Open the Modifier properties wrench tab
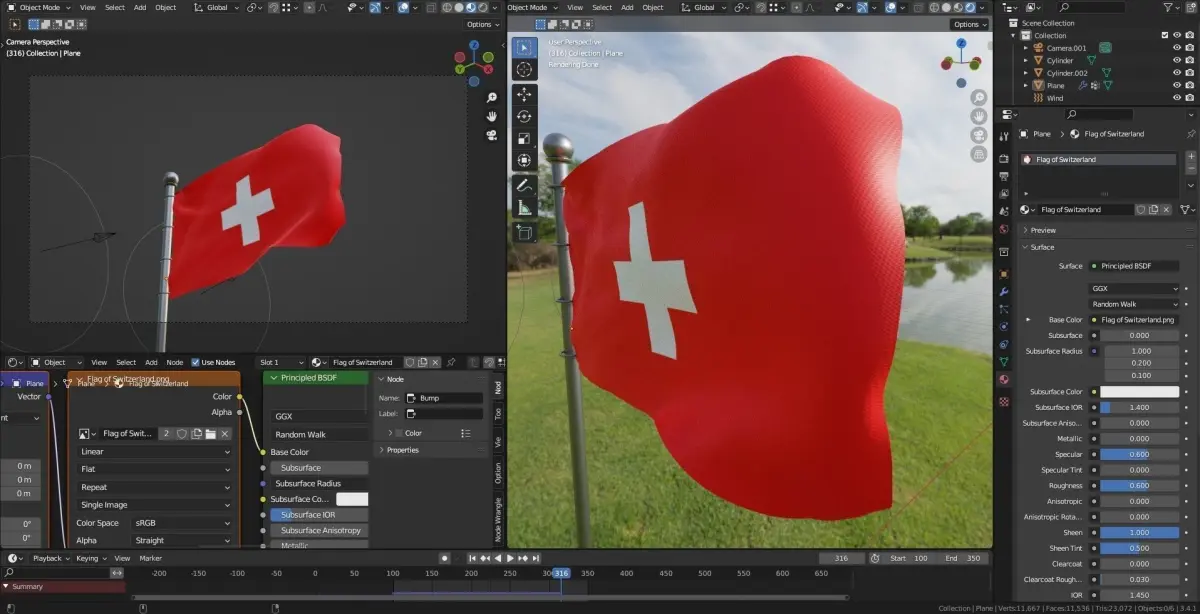Viewport: 1200px width, 614px height. tap(1004, 291)
